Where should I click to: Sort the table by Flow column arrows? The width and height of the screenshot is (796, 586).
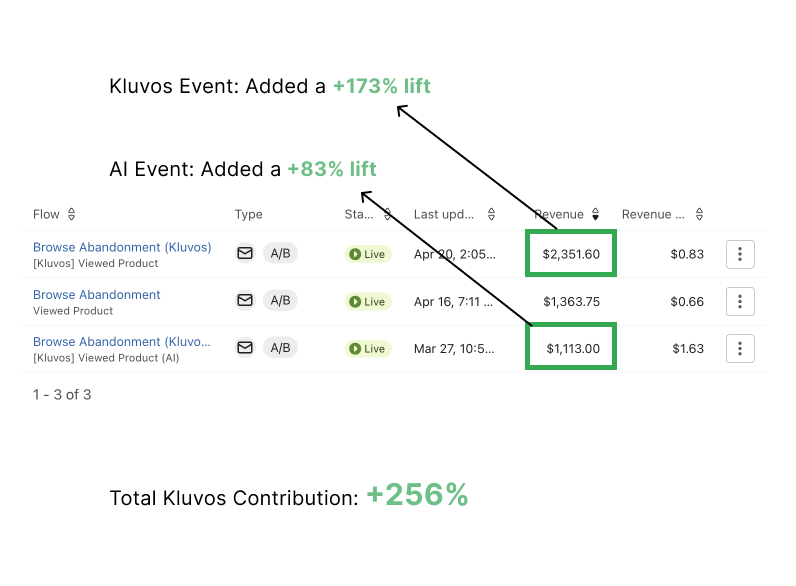(72, 214)
